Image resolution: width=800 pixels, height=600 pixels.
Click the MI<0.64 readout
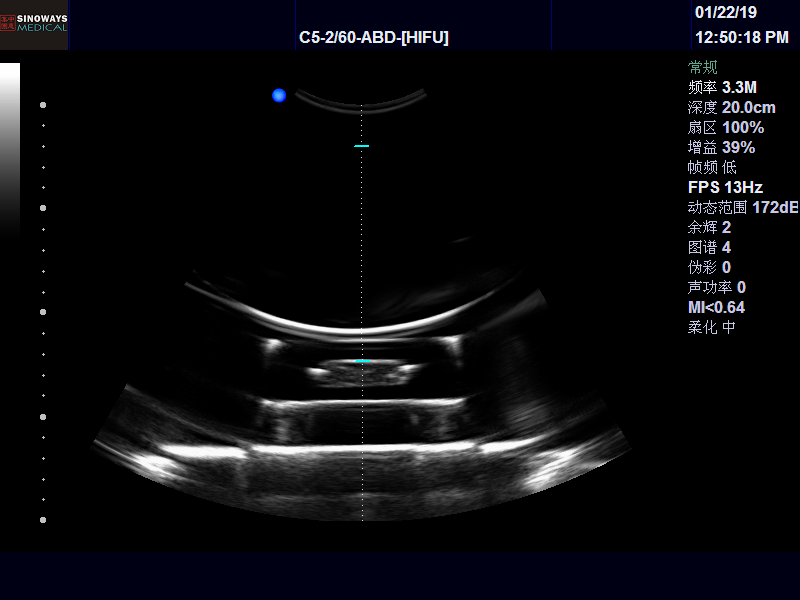716,307
